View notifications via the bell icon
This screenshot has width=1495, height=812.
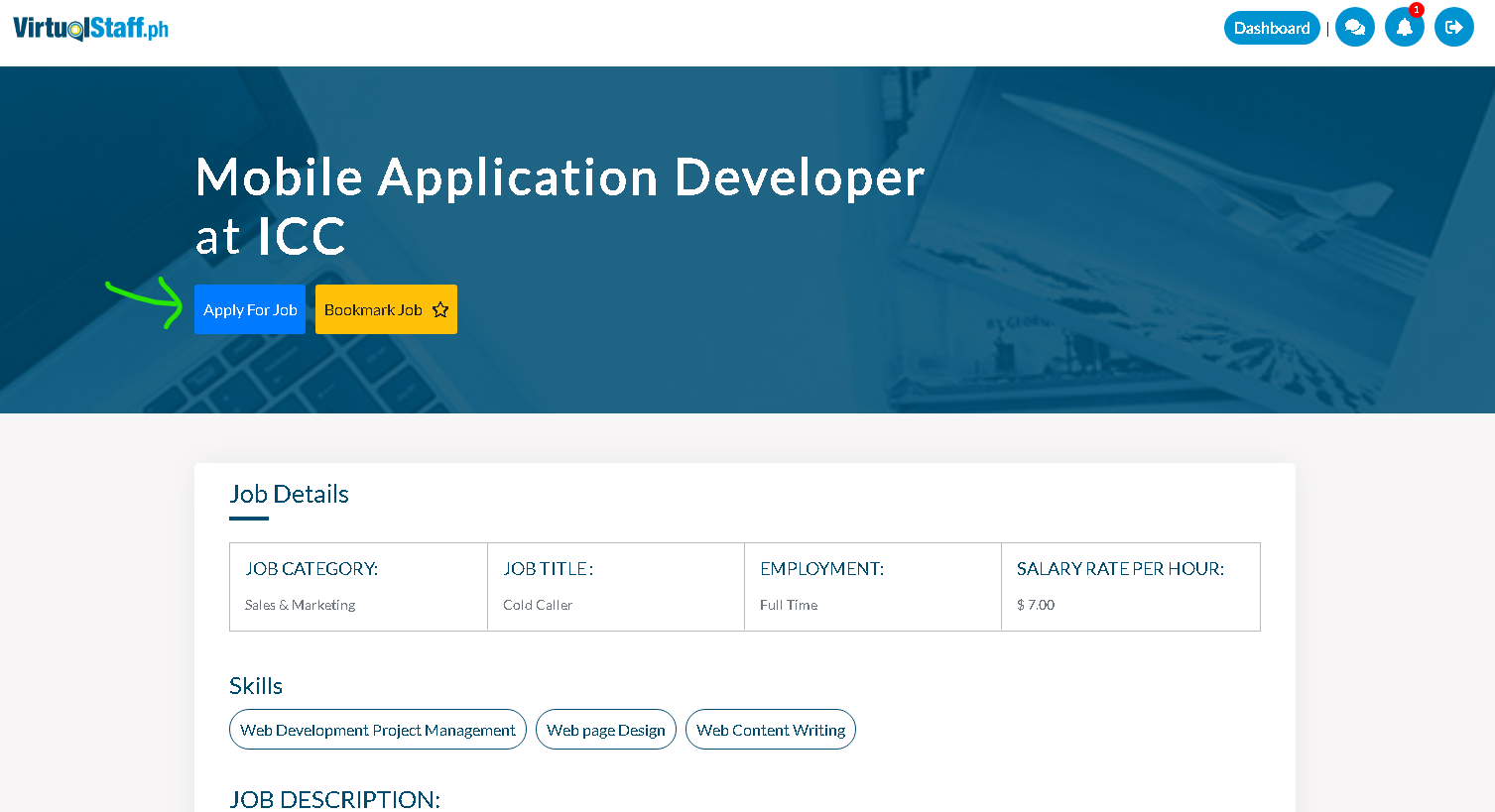(x=1405, y=28)
